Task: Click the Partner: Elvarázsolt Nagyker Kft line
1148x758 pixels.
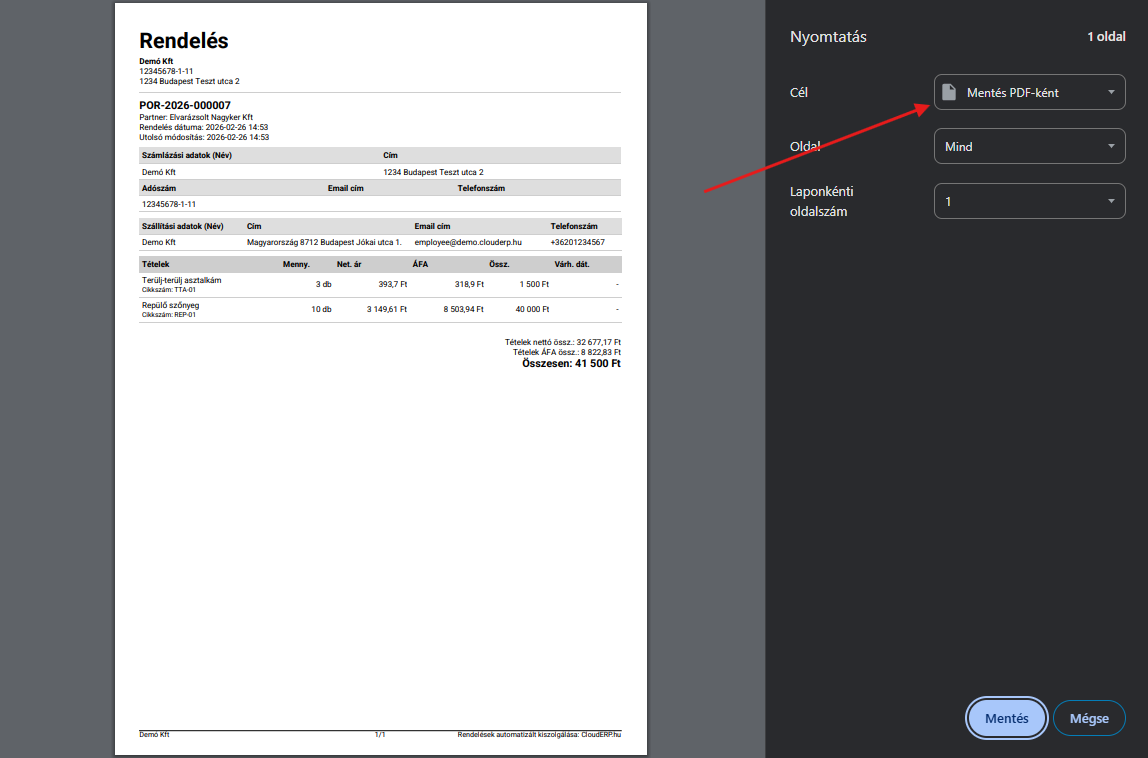Action: click(x=196, y=117)
